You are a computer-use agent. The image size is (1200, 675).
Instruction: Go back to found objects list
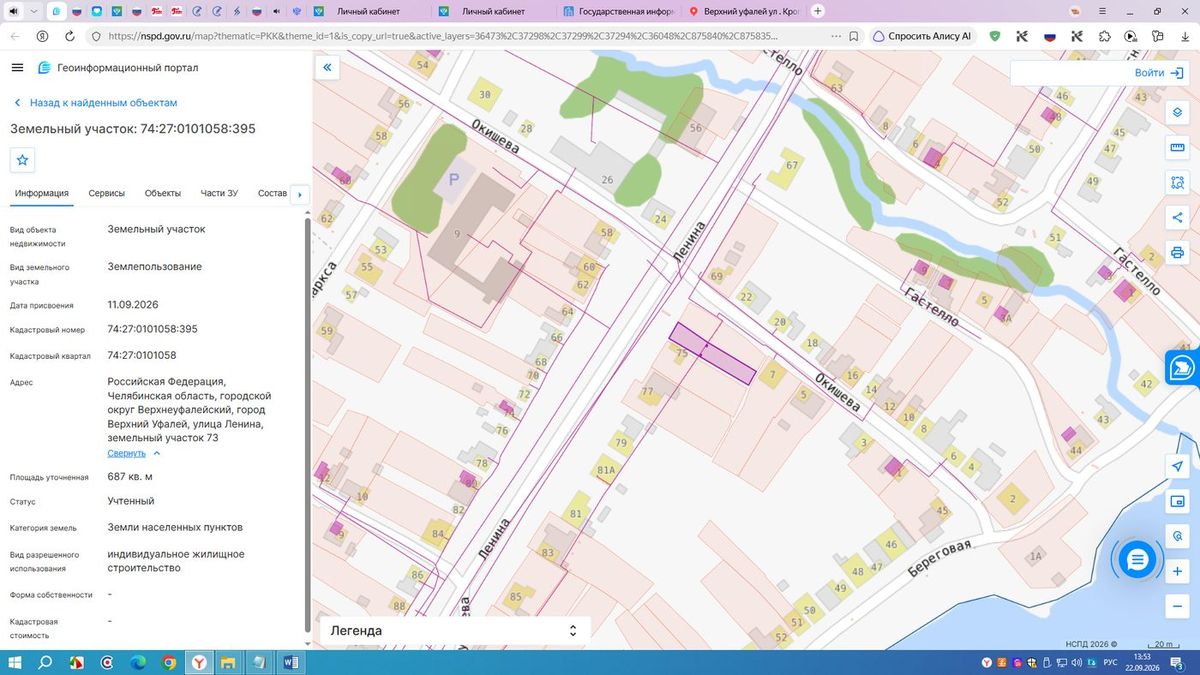coord(95,103)
